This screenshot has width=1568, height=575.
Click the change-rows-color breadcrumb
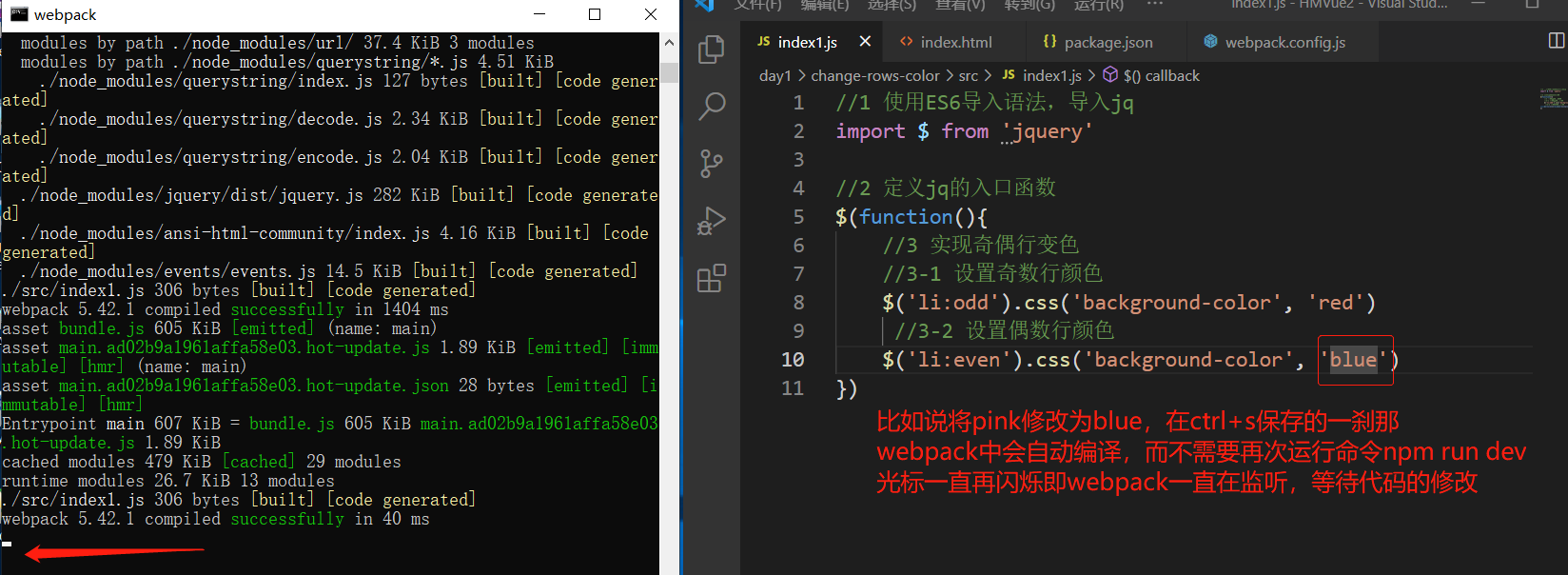pyautogui.click(x=875, y=75)
